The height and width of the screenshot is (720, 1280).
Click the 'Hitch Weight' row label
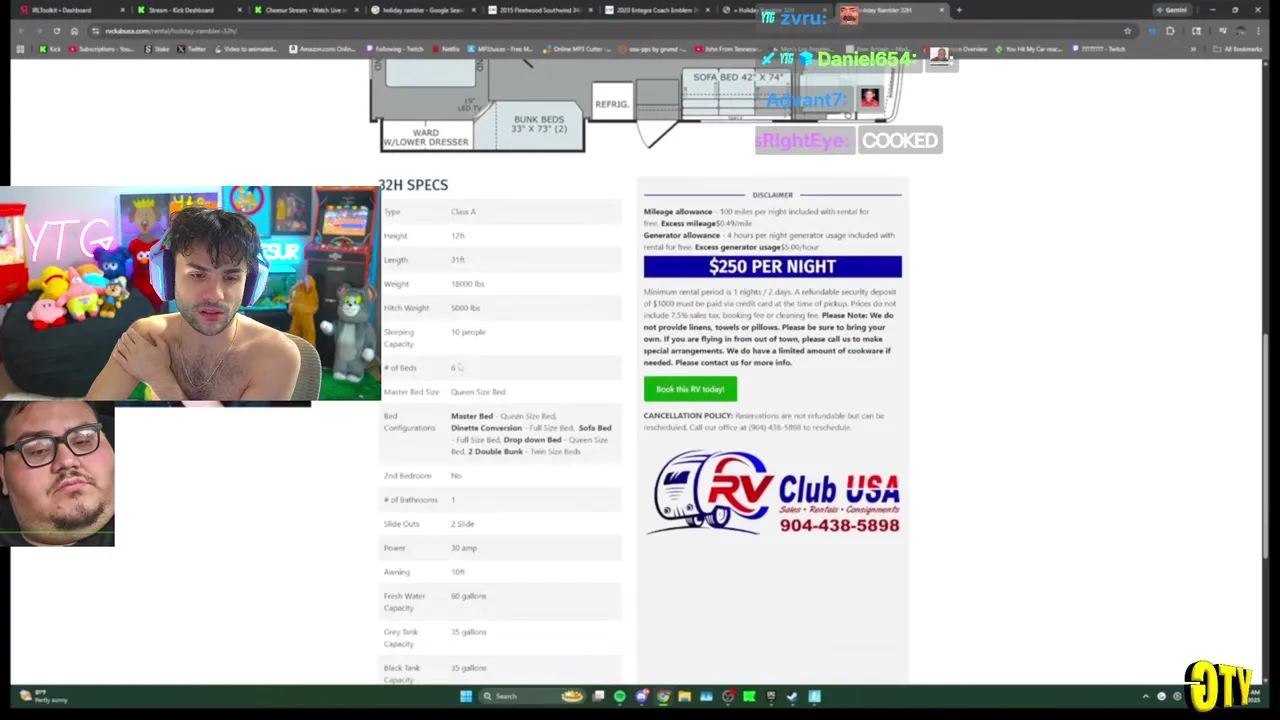coord(406,308)
